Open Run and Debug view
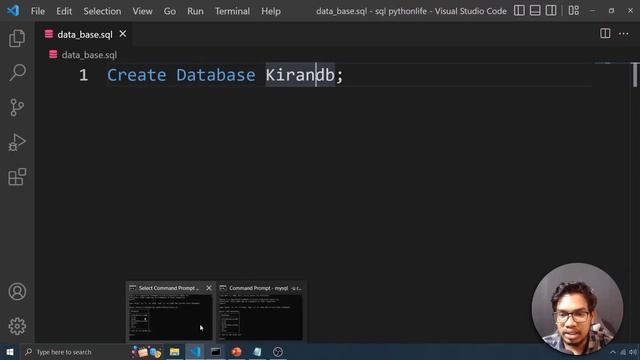The image size is (640, 360). point(17,142)
